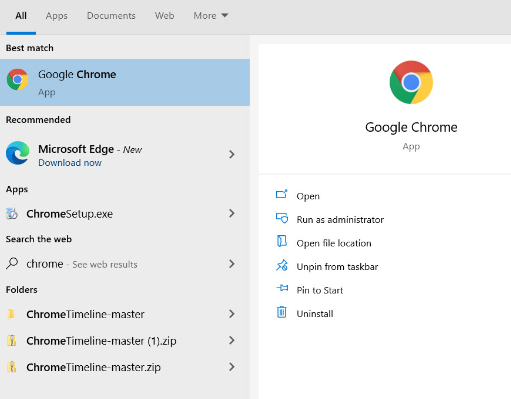
Task: Expand ChromeTimeline-master folder chevron
Action: tap(232, 314)
